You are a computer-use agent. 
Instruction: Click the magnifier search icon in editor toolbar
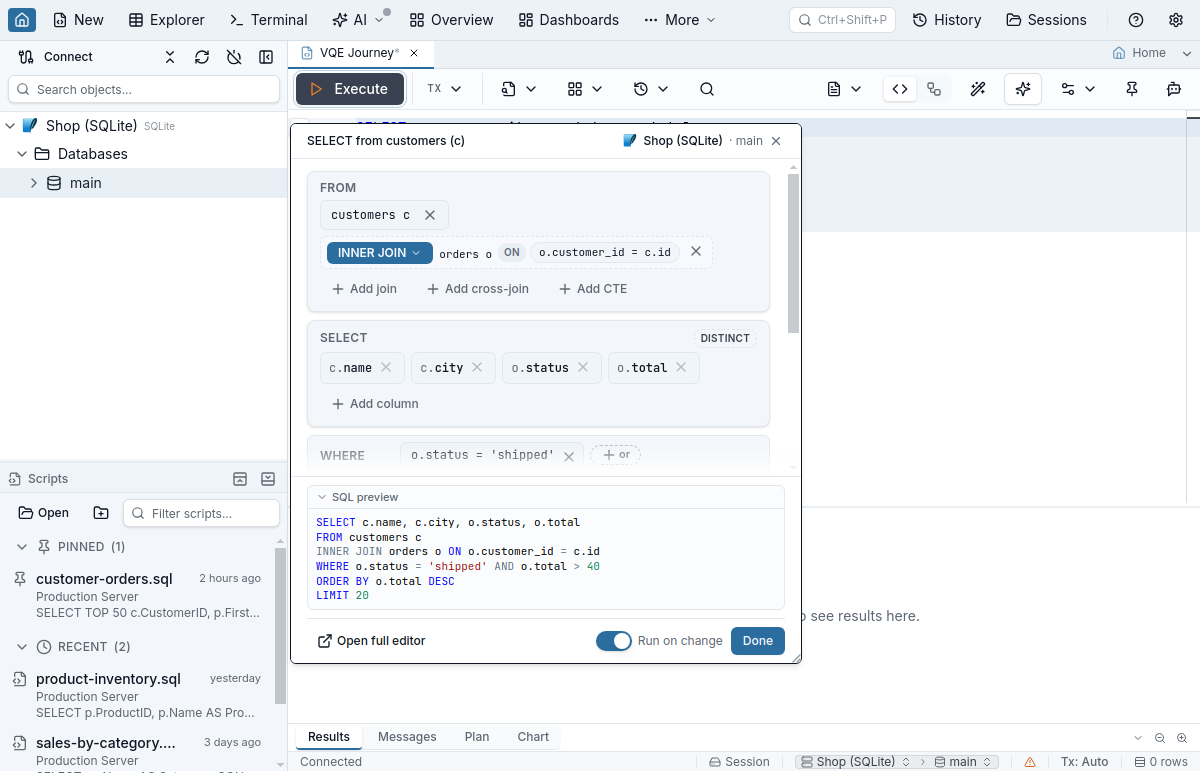pyautogui.click(x=707, y=89)
